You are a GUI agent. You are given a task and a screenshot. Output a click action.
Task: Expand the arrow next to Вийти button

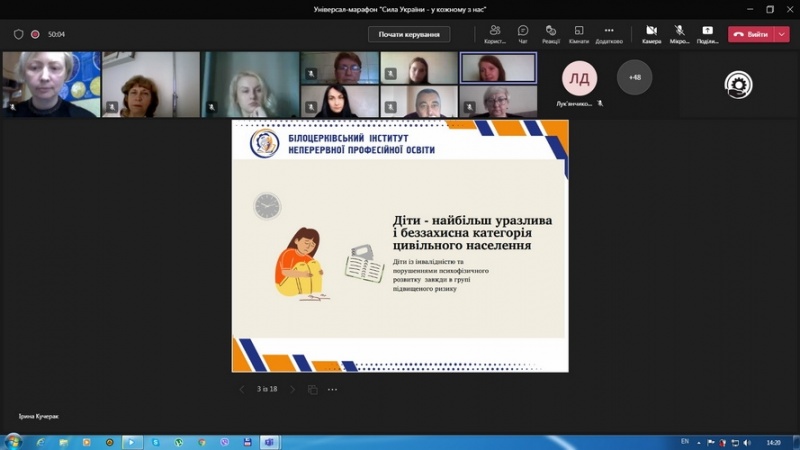point(782,34)
